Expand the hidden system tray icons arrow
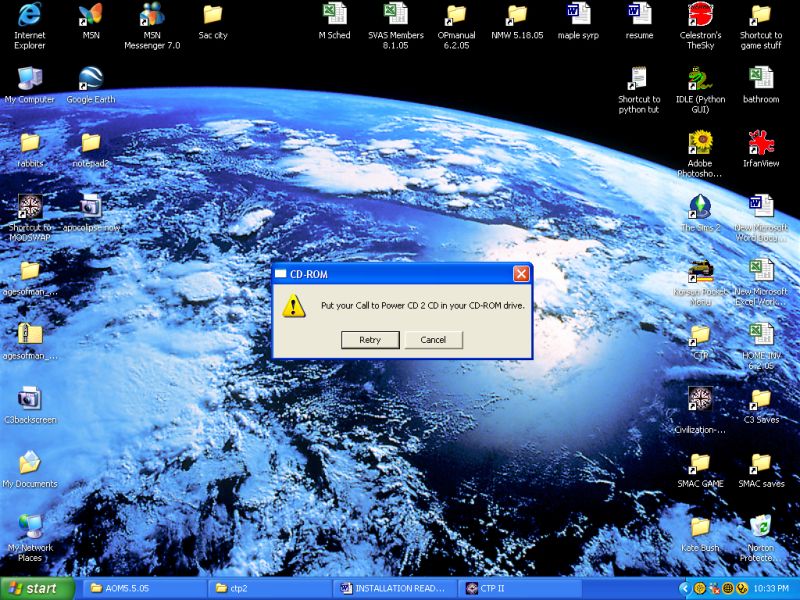 [x=685, y=589]
